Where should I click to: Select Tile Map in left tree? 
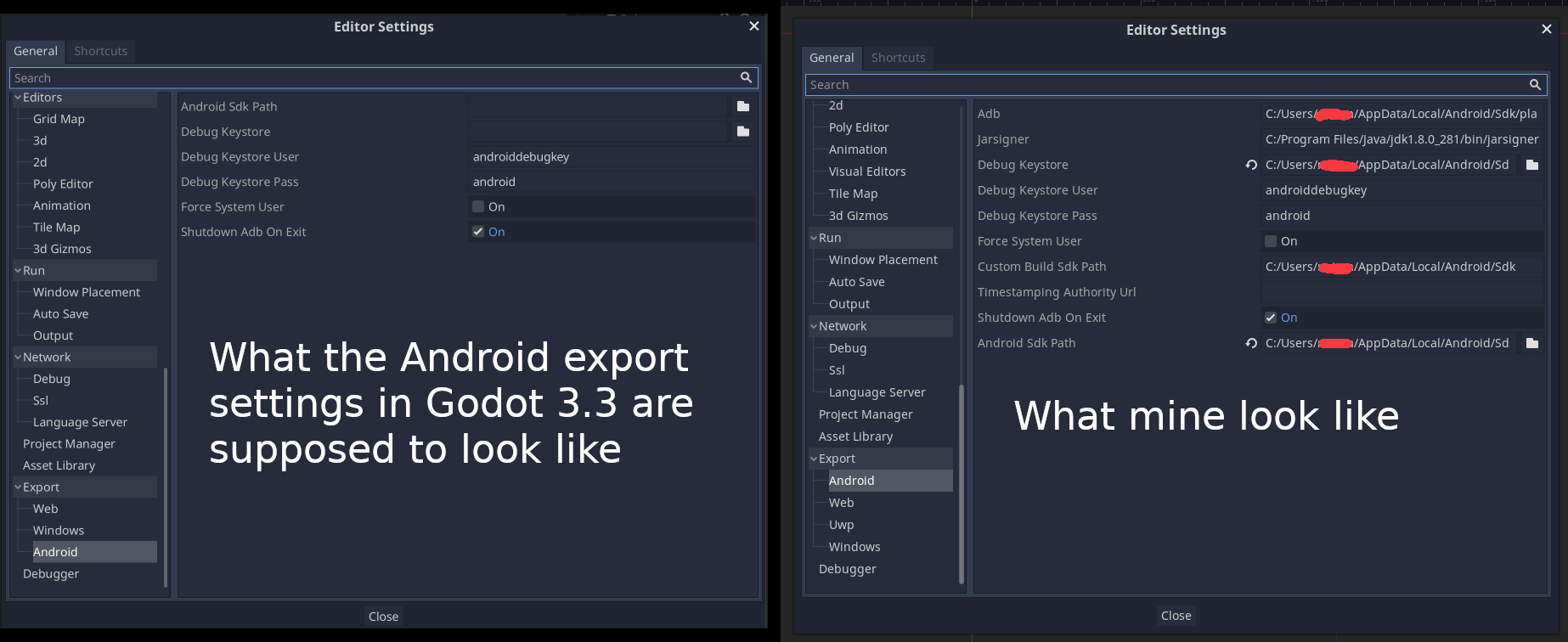56,227
